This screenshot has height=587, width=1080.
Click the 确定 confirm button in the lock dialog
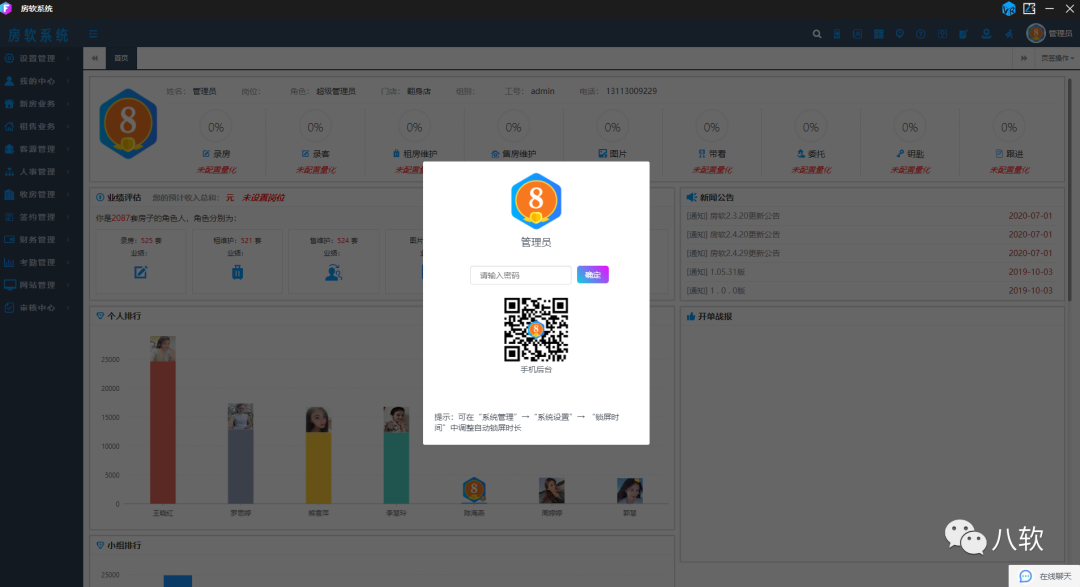tap(592, 275)
